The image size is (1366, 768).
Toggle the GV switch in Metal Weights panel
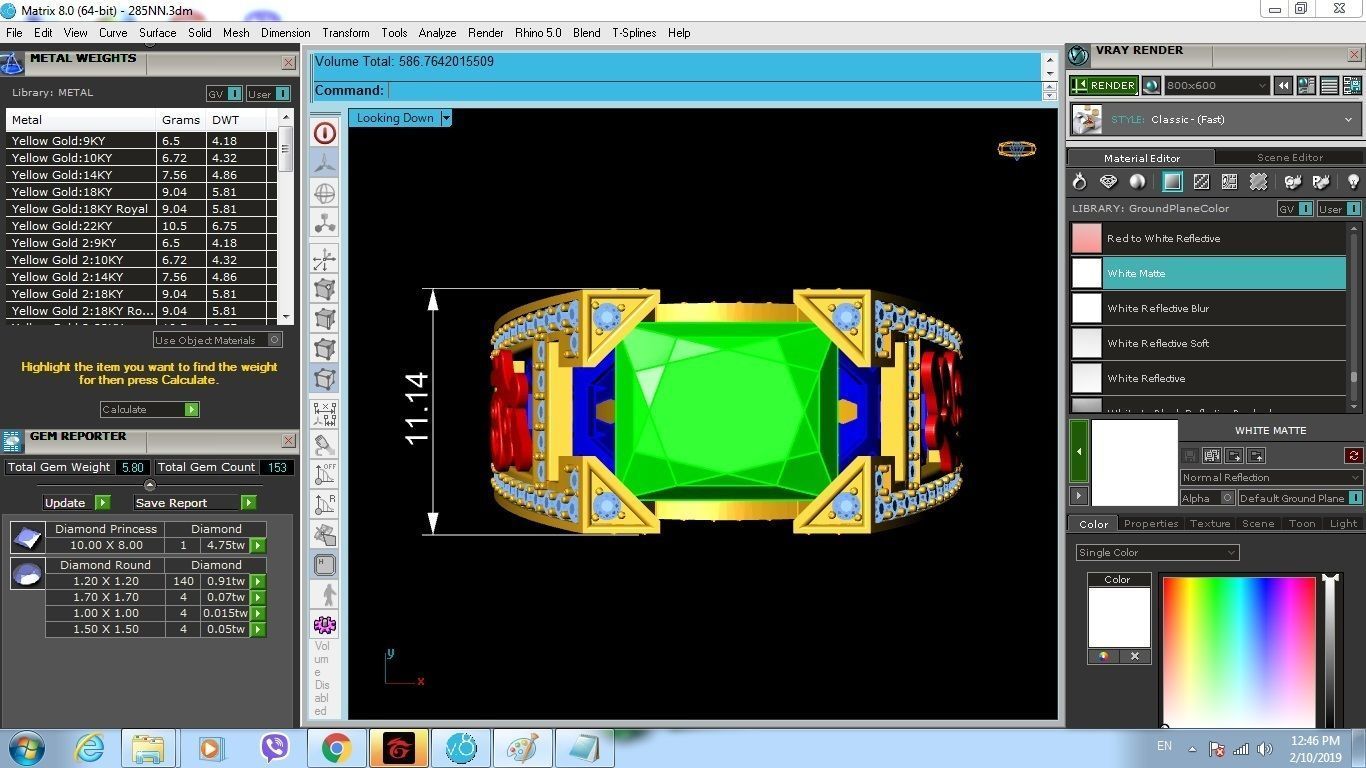pos(224,94)
